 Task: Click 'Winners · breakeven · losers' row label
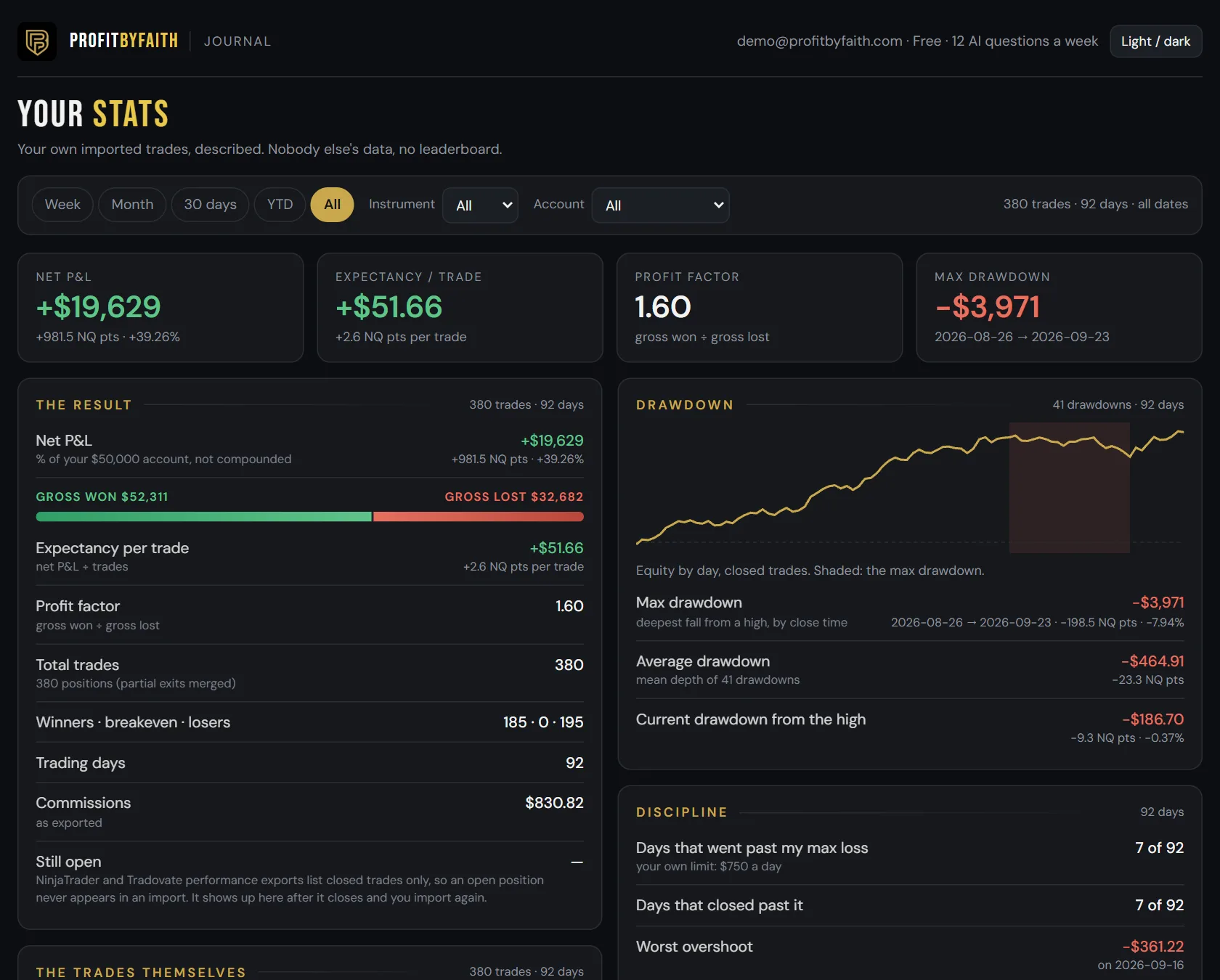tap(133, 722)
